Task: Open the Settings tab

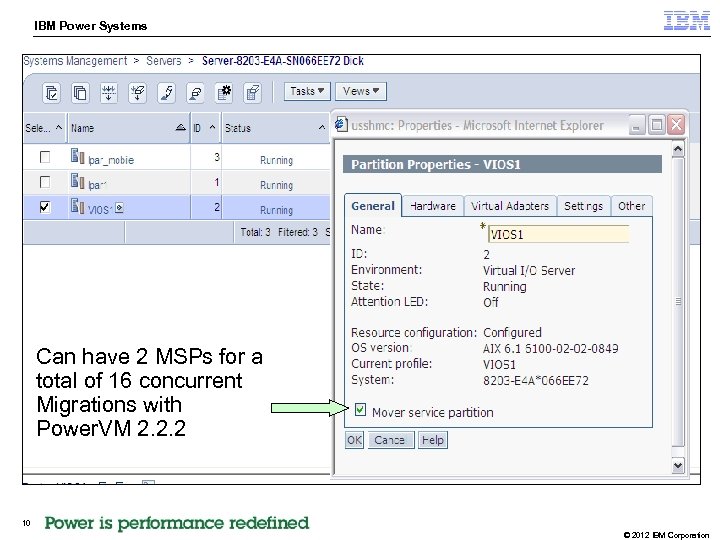Action: 584,206
